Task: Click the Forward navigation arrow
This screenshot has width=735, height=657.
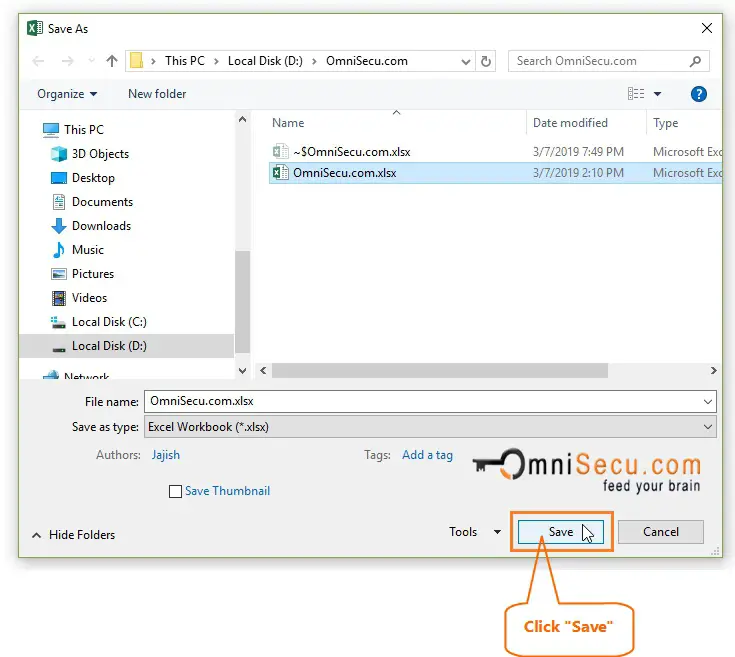Action: pyautogui.click(x=68, y=61)
